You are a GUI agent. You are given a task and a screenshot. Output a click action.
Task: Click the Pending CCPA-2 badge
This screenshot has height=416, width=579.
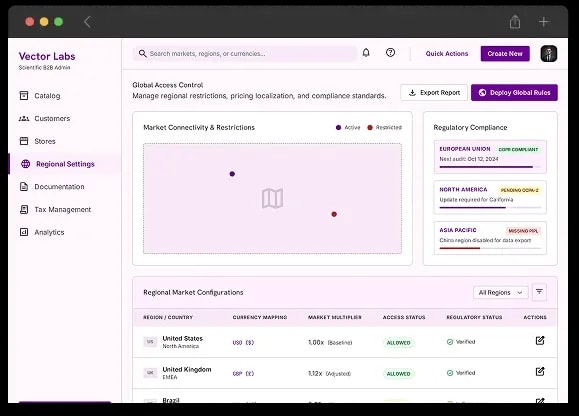[519, 190]
